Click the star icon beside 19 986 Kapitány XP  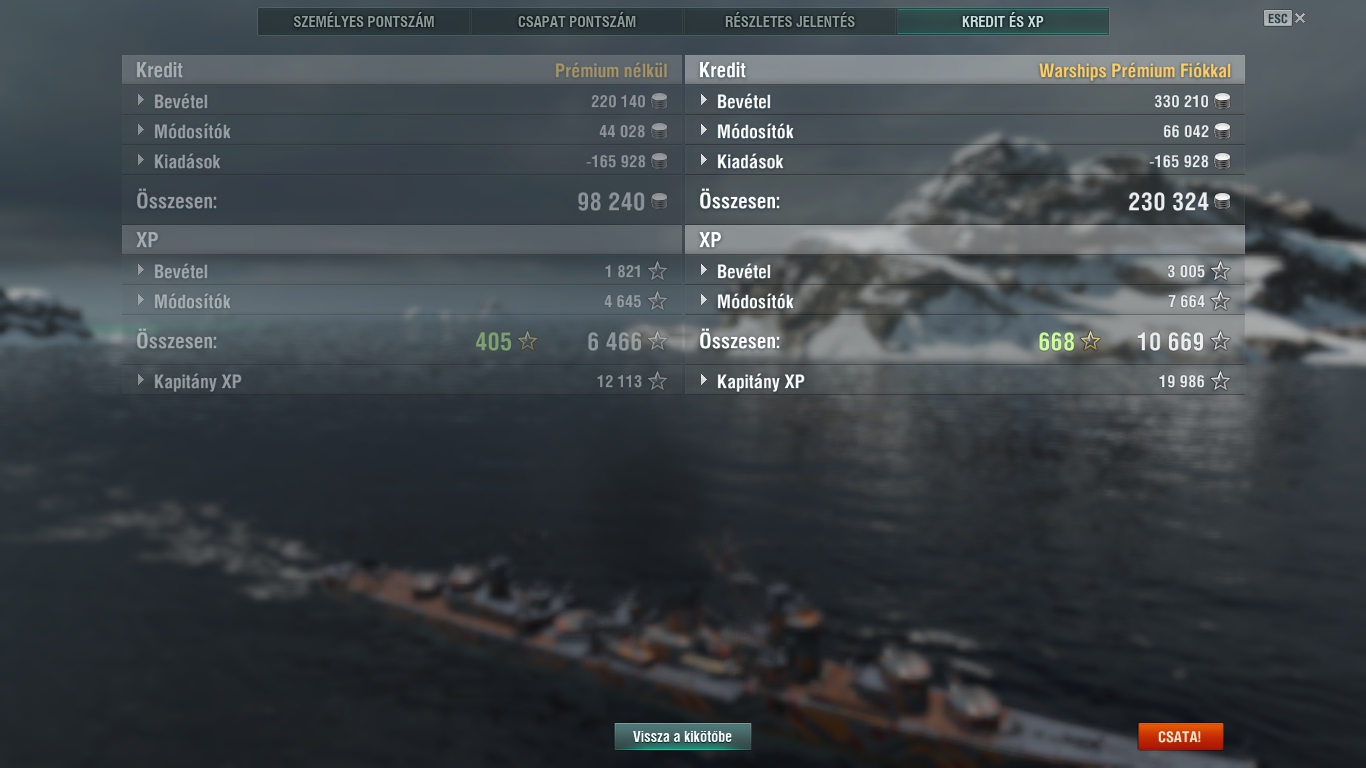pos(1220,381)
